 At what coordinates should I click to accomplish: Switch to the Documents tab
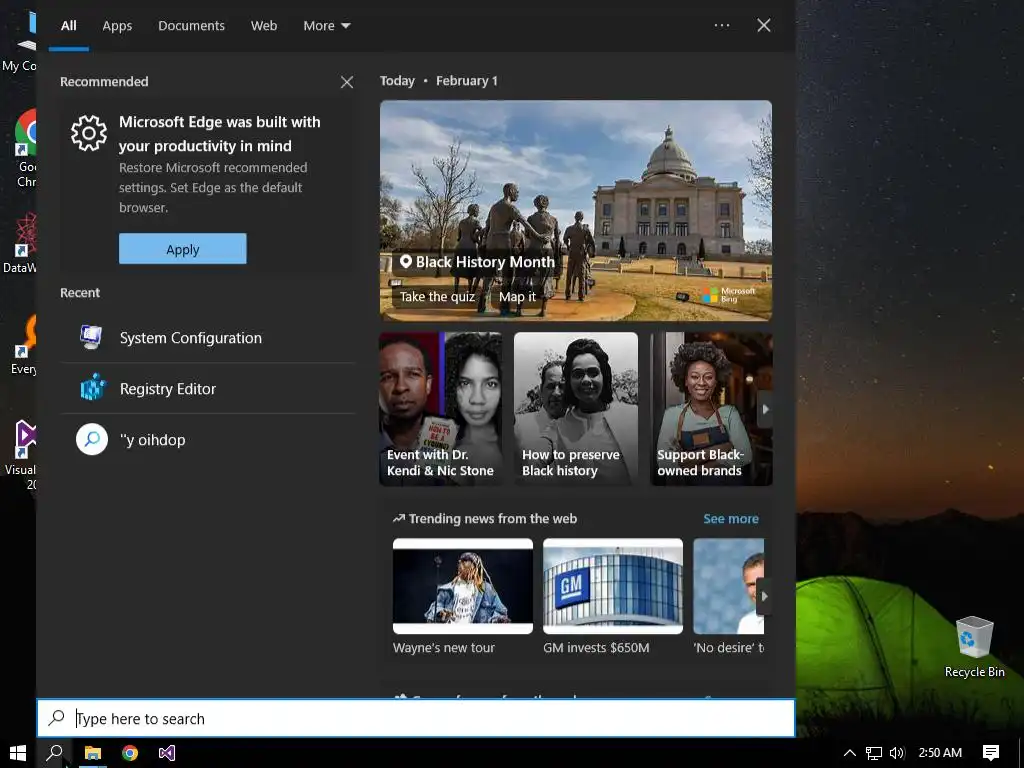(191, 25)
